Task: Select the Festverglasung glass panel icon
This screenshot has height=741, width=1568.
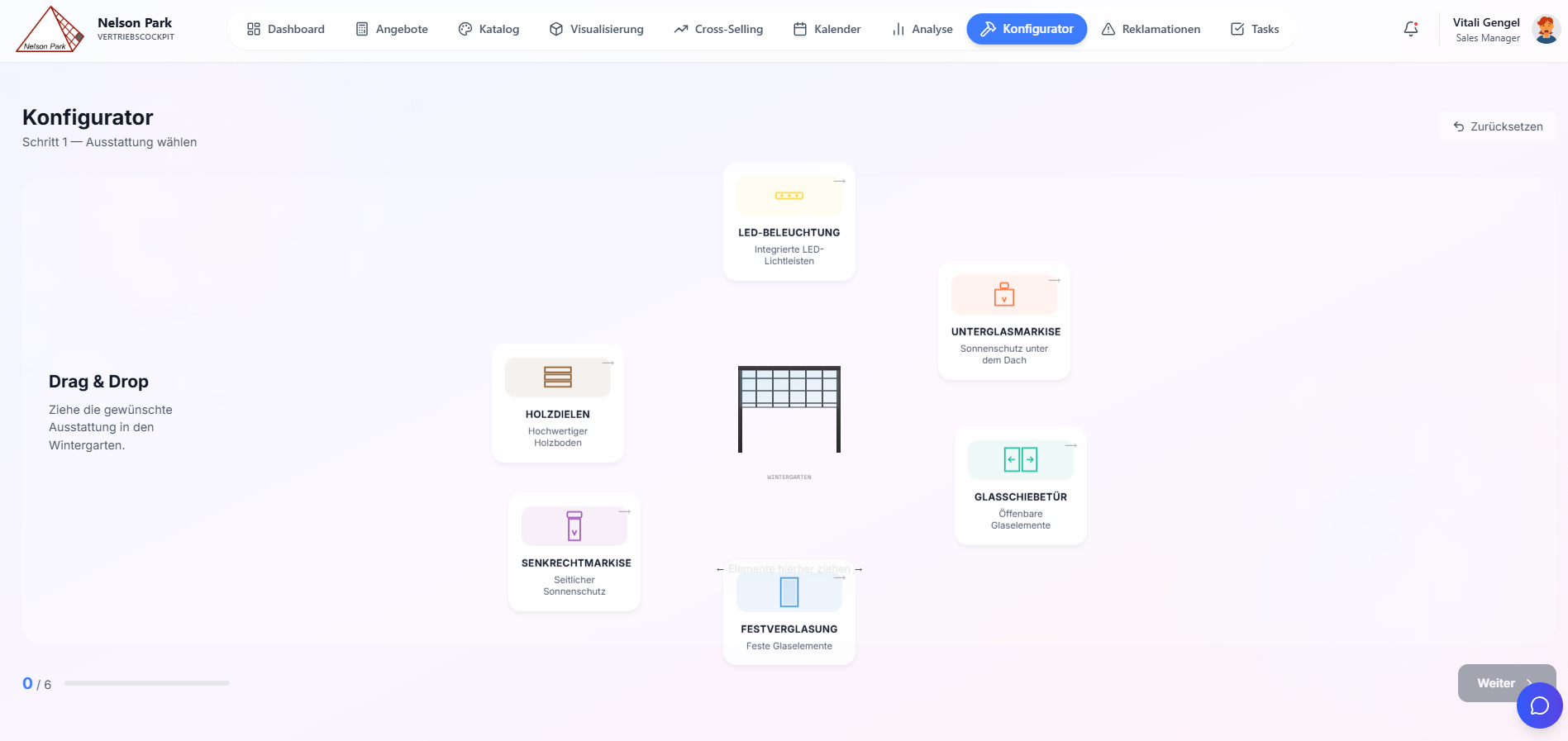Action: [789, 592]
